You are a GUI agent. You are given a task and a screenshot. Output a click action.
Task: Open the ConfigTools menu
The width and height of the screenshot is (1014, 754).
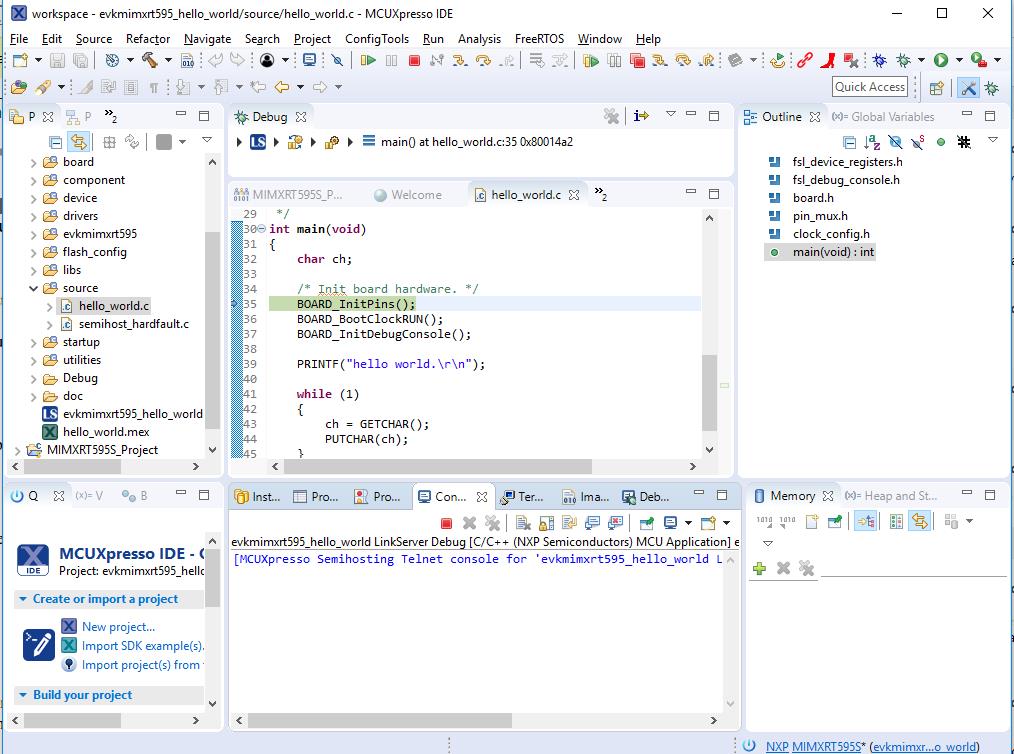click(376, 38)
